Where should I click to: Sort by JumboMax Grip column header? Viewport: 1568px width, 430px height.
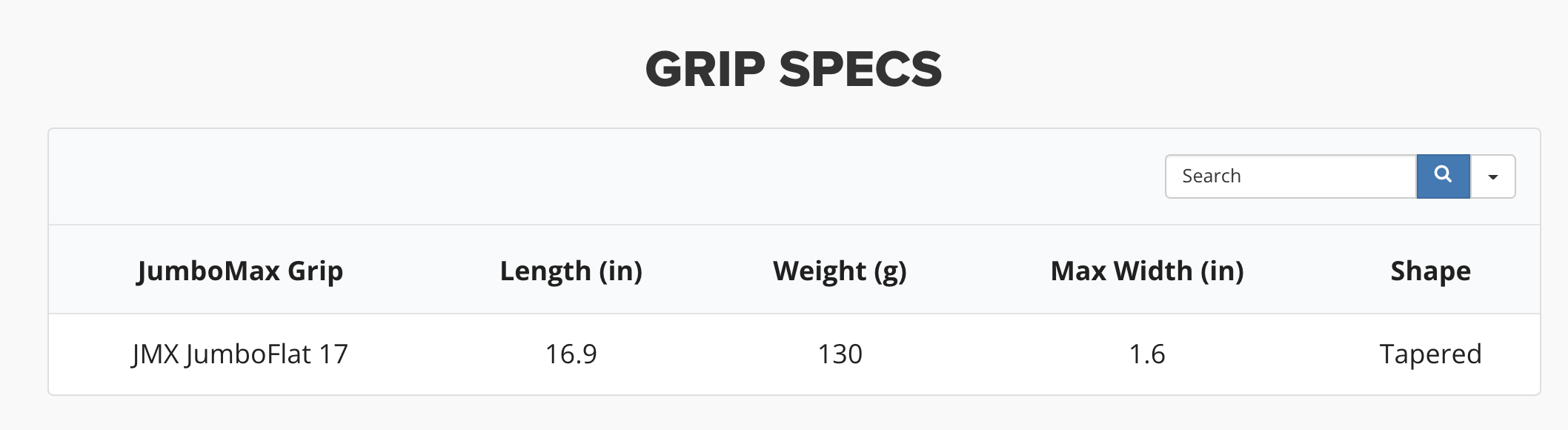pyautogui.click(x=240, y=271)
